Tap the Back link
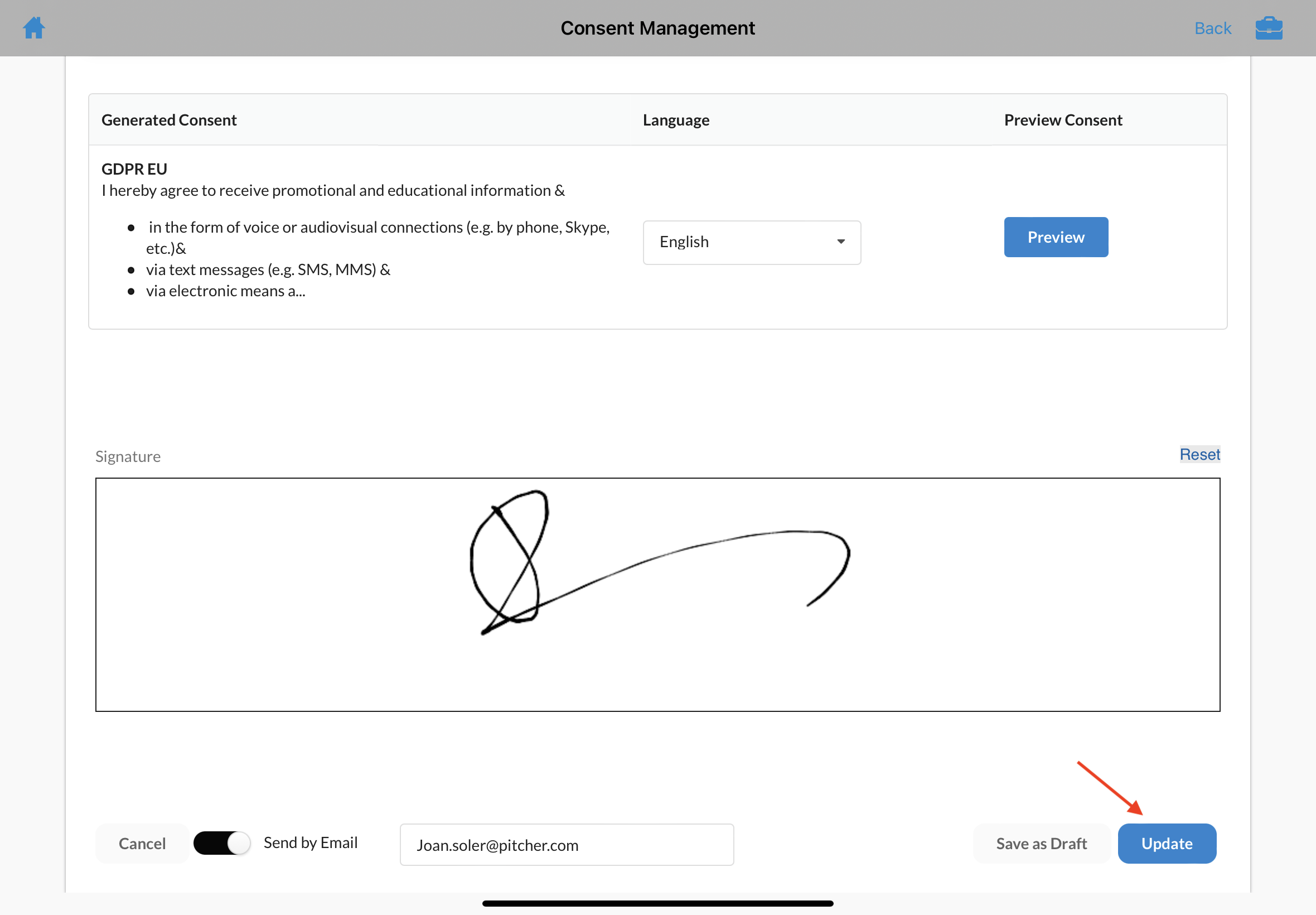The height and width of the screenshot is (915, 1316). click(x=1212, y=28)
